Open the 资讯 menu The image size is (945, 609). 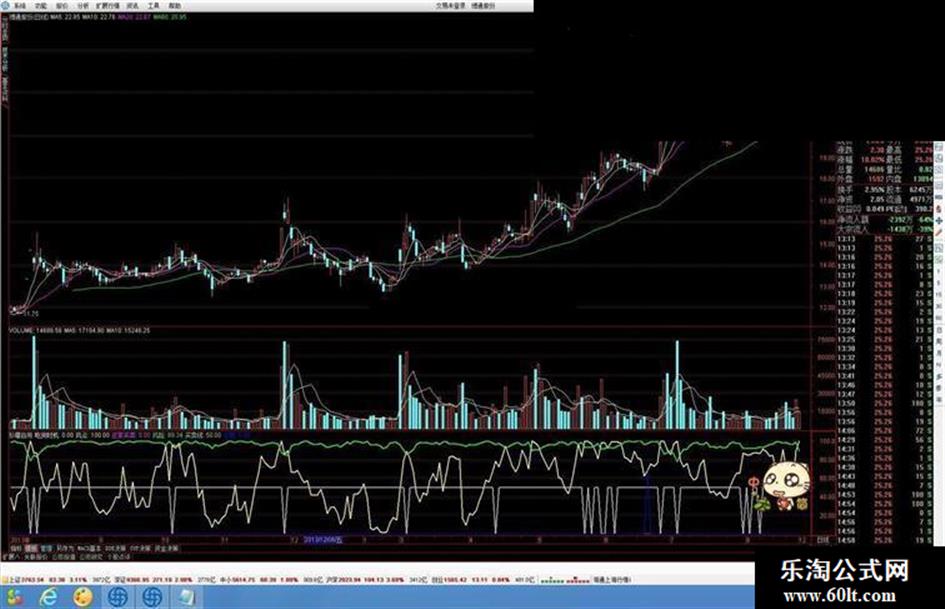tap(132, 5)
